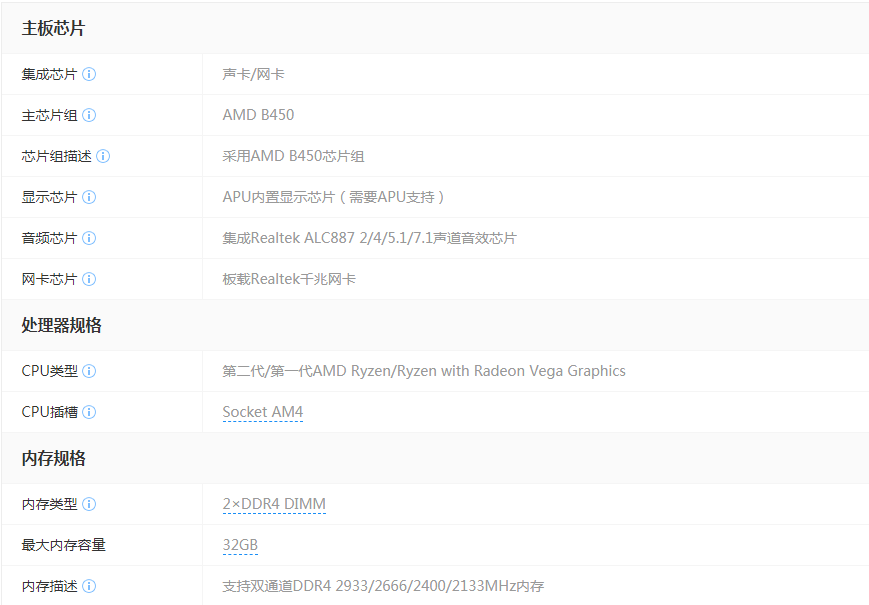Click info icon next to 集成芯片
This screenshot has height=605, width=869.
click(89, 74)
